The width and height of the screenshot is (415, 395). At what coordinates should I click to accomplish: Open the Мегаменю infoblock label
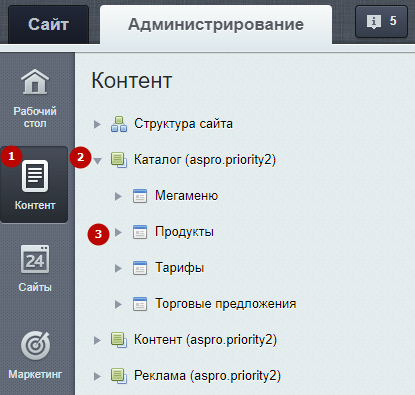[186, 196]
